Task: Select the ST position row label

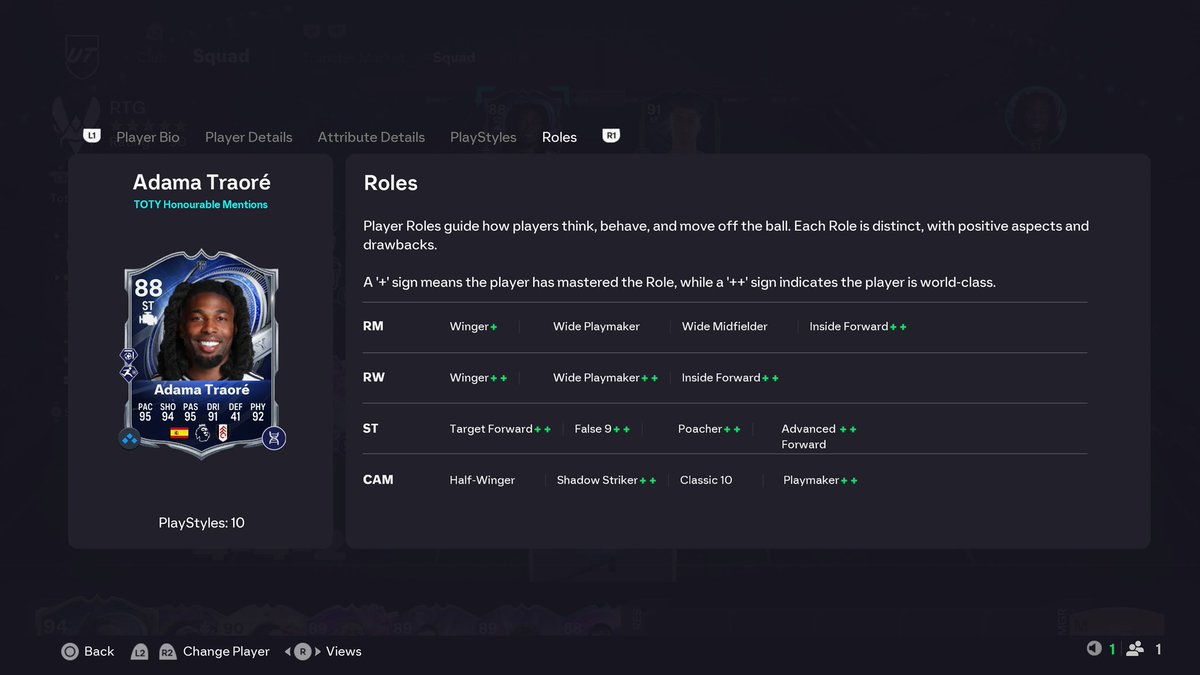Action: tap(370, 428)
